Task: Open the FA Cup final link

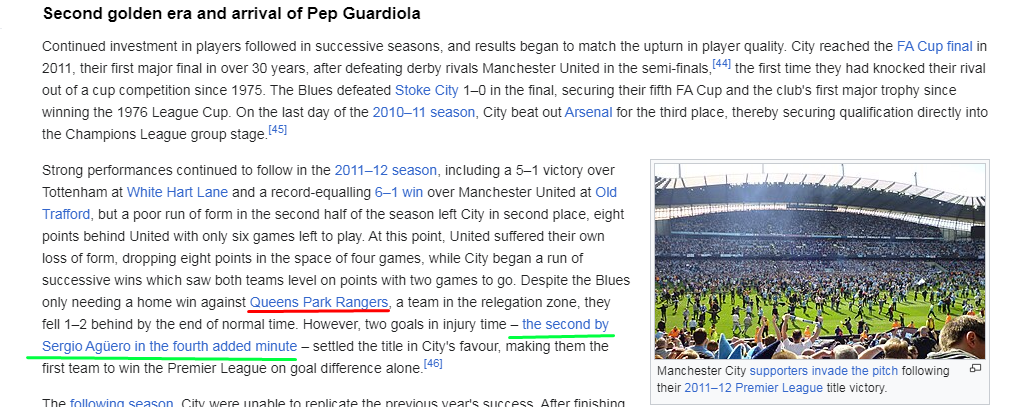Action: coord(934,46)
